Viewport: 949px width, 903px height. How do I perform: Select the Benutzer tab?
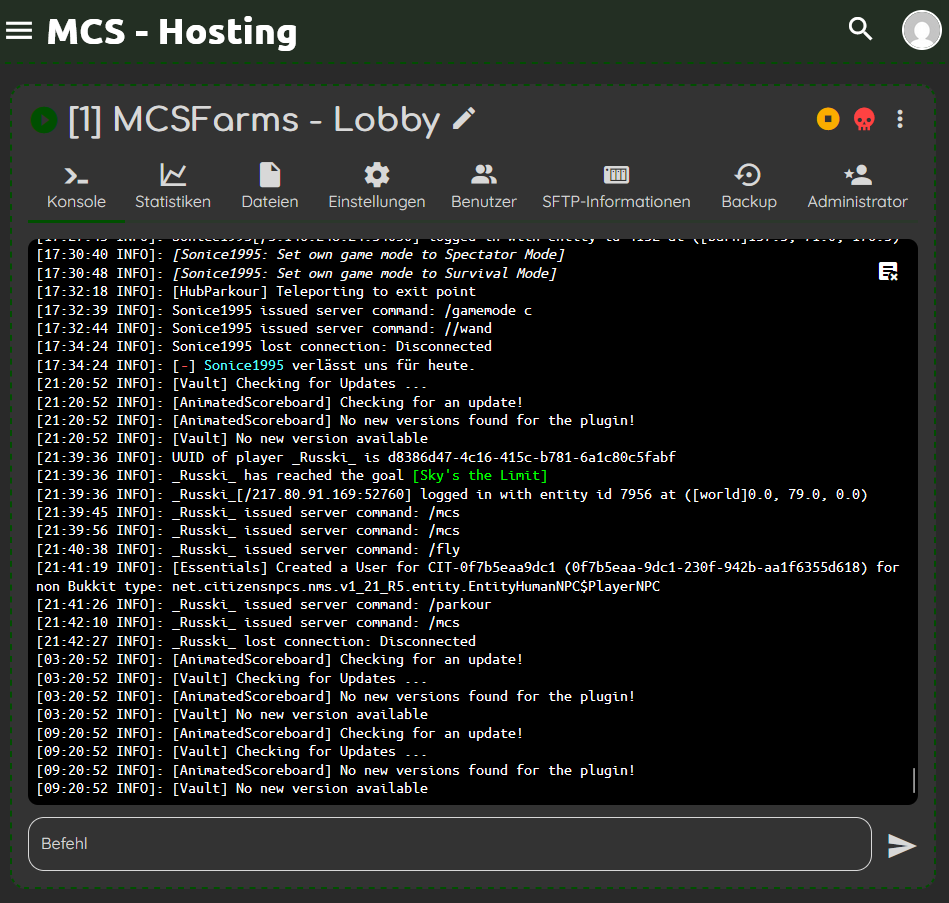484,187
